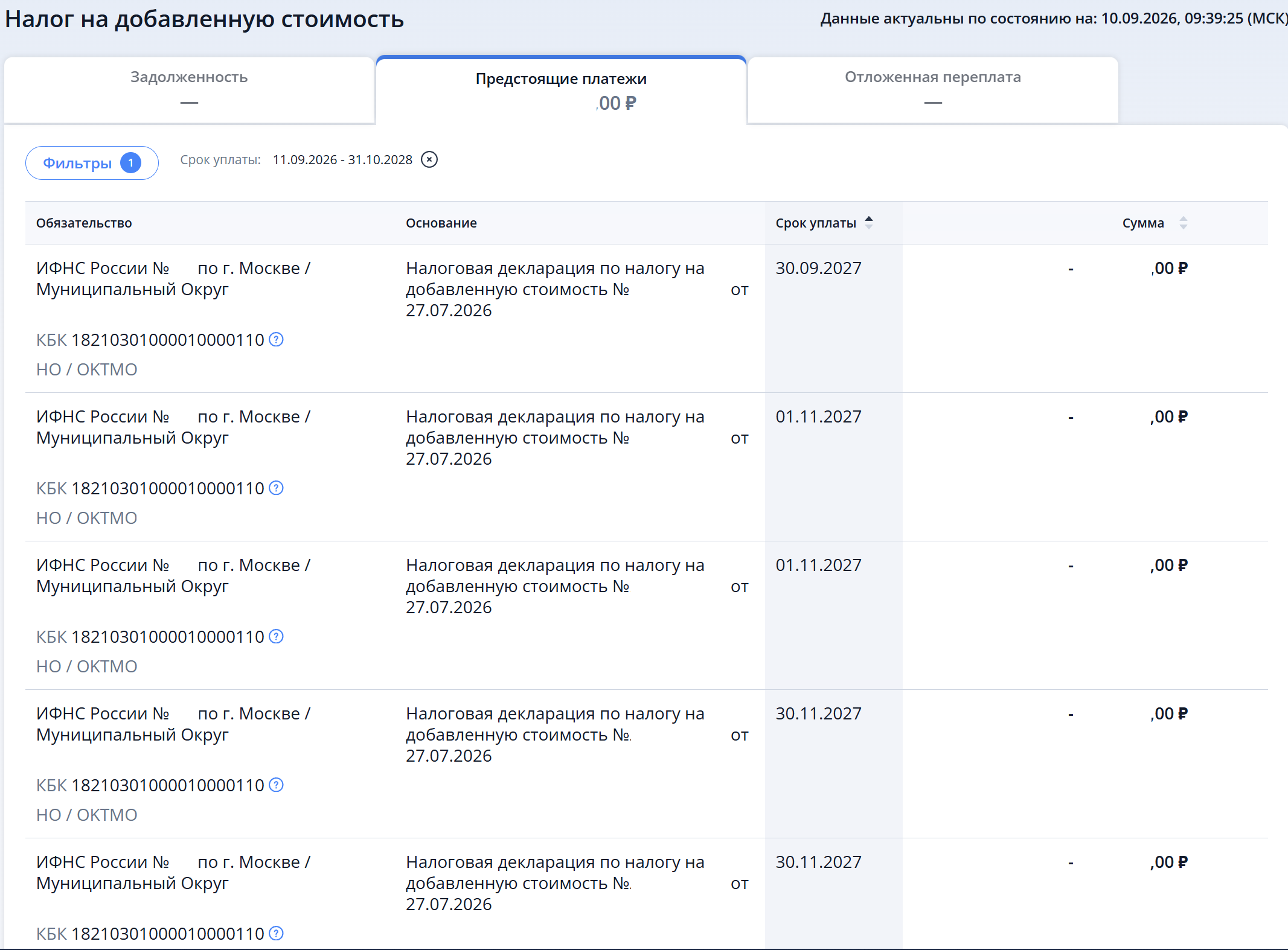1288x950 pixels.
Task: Open КБК help icon in second 01.11.2027 row
Action: click(276, 636)
